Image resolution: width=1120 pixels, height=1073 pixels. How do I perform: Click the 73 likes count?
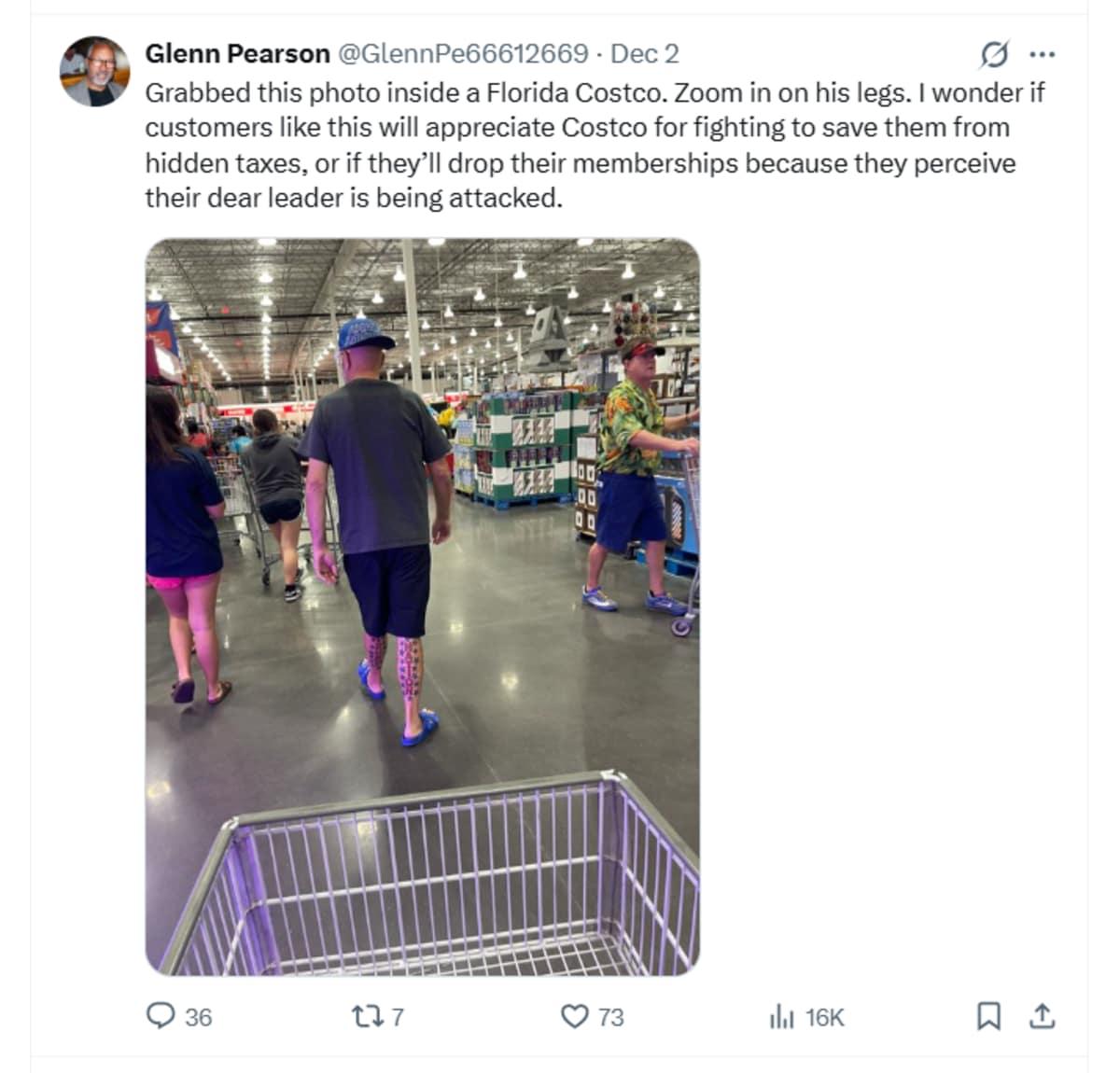tap(610, 1017)
